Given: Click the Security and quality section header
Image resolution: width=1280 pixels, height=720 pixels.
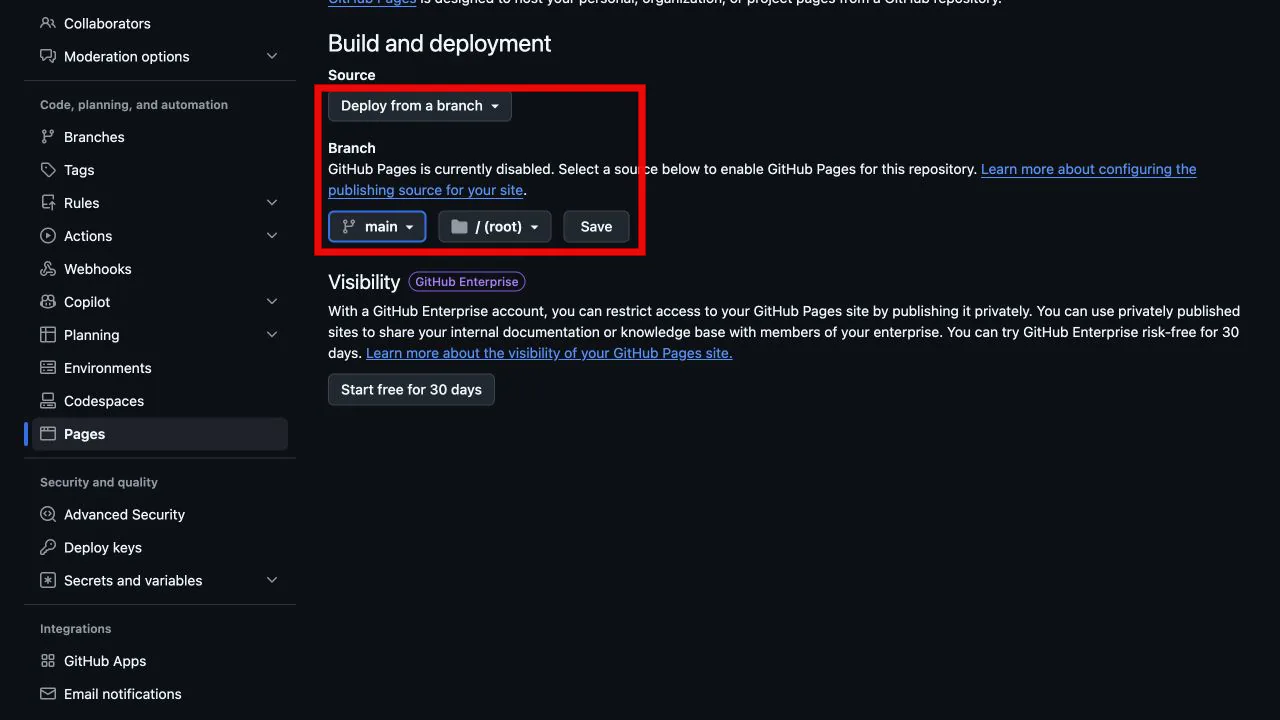Looking at the screenshot, I should pos(99,482).
